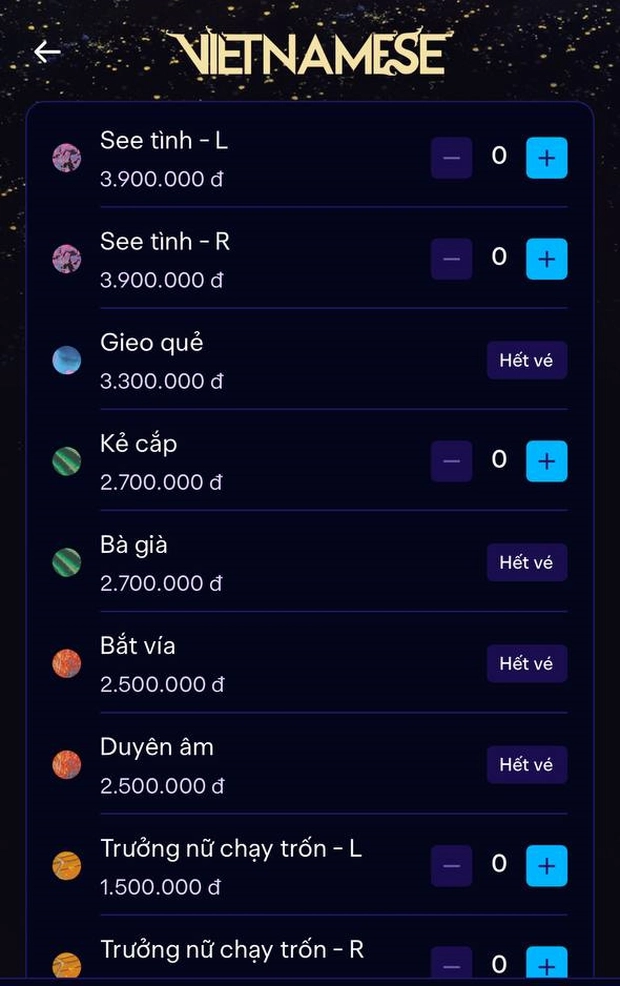This screenshot has width=620, height=986.
Task: Select the pink See tình - L zone swatch
Action: point(67,158)
